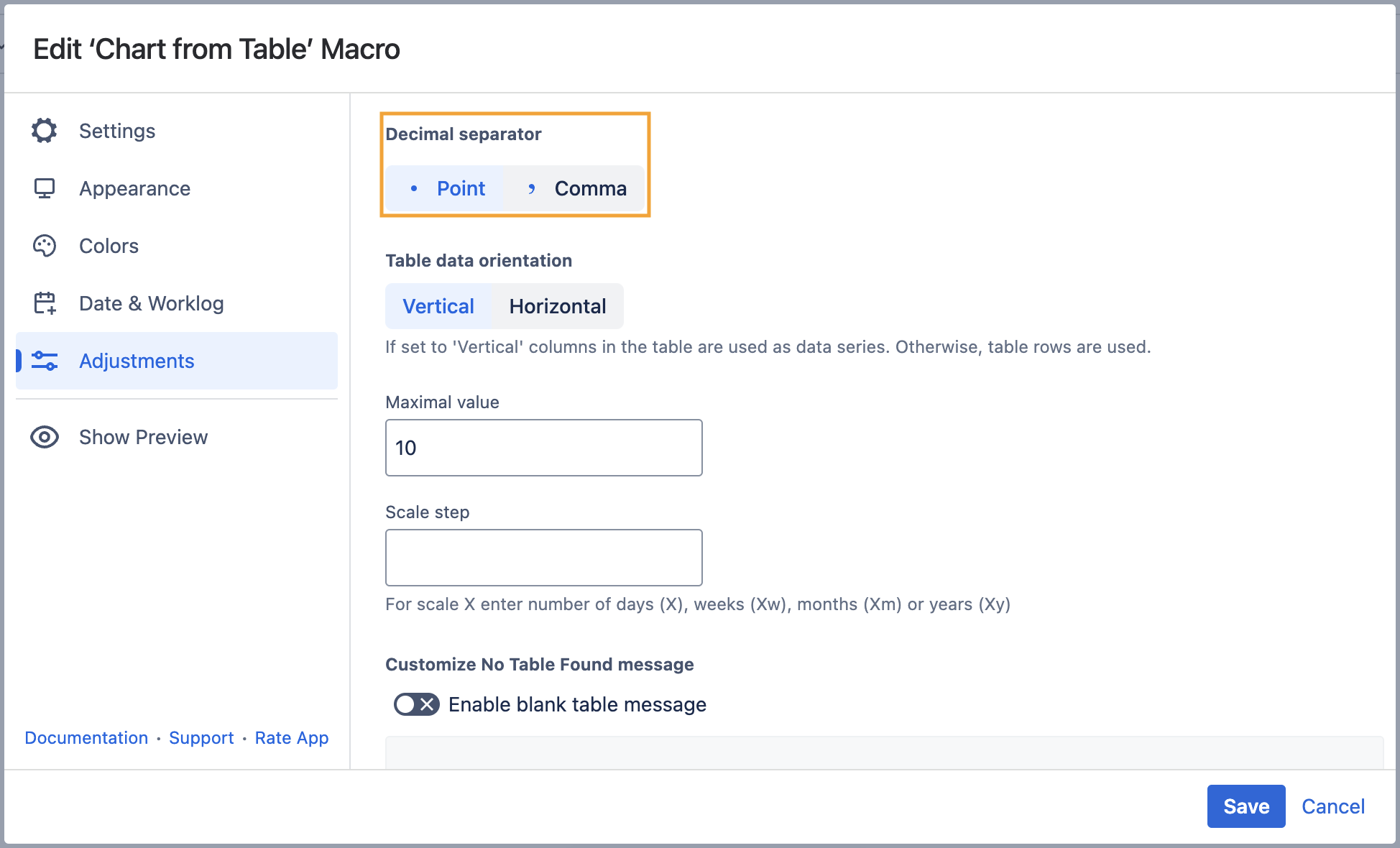This screenshot has height=848, width=1400.
Task: Open the Documentation link
Action: tap(86, 738)
